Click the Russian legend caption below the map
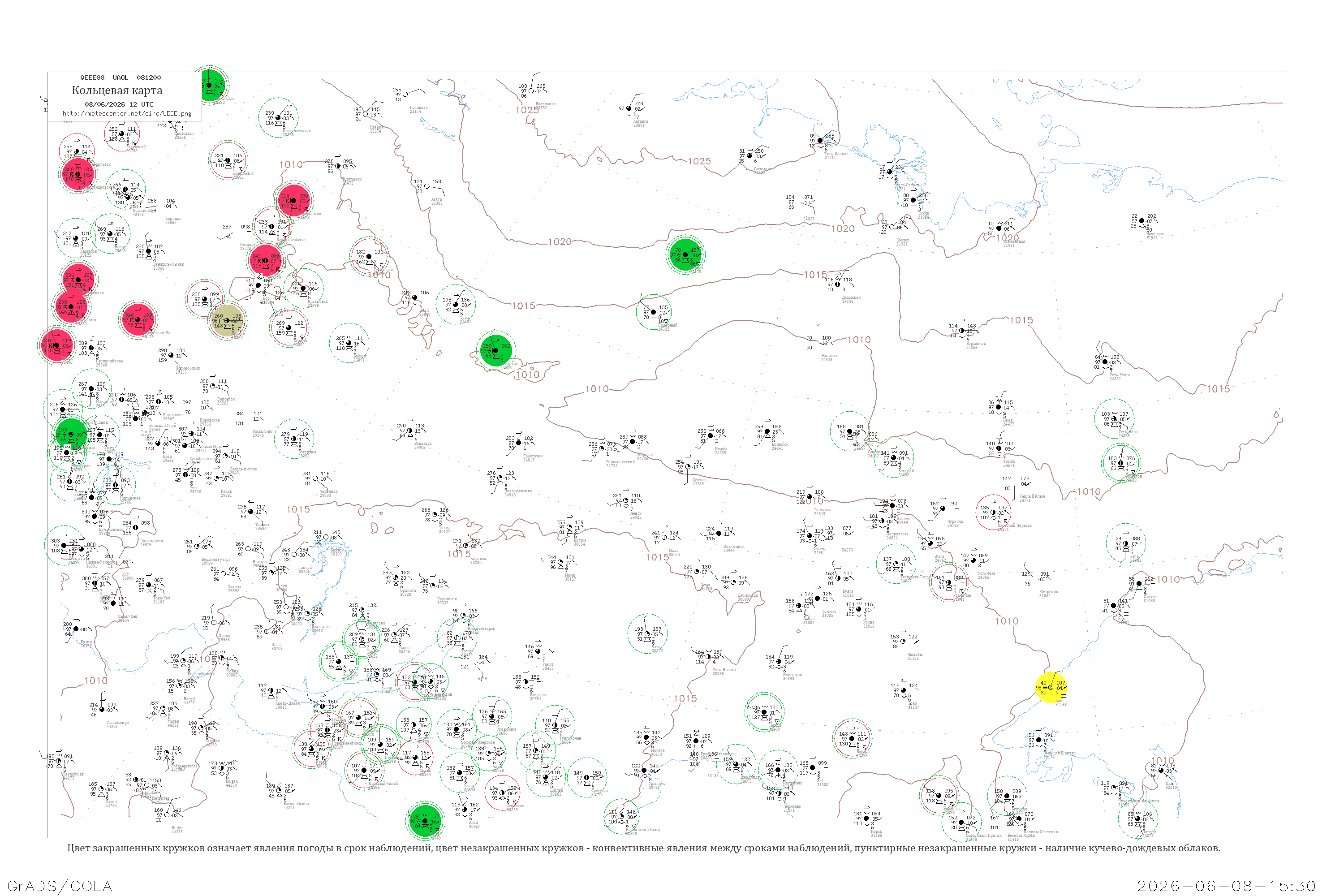Image resolution: width=1344 pixels, height=896 pixels. tap(643, 848)
